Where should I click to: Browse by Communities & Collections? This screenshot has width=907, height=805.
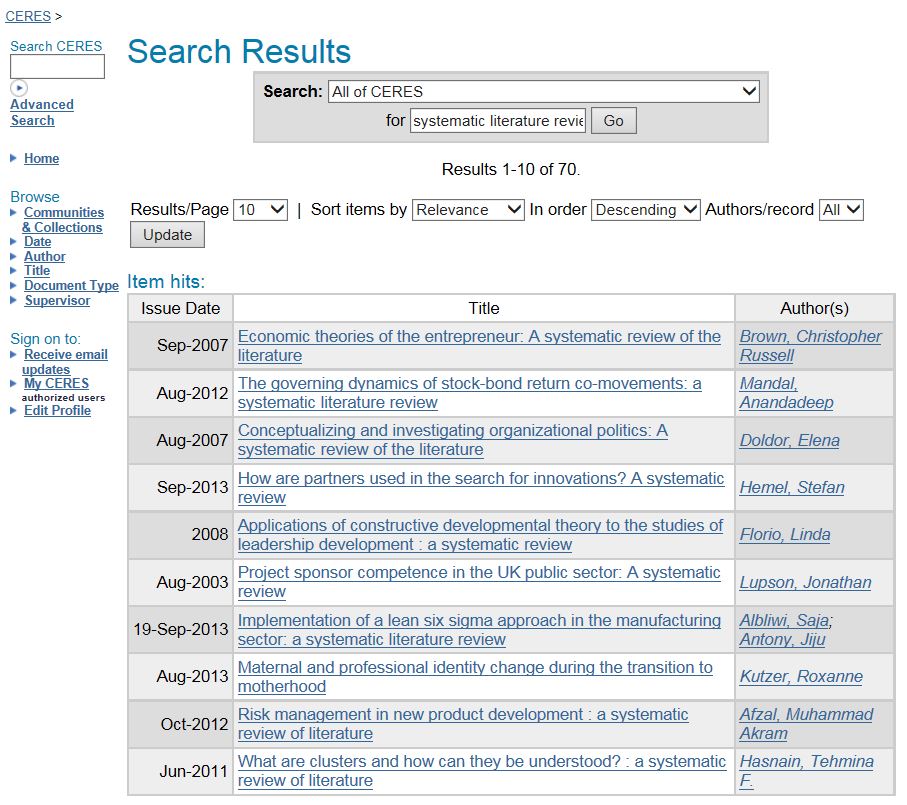point(63,220)
